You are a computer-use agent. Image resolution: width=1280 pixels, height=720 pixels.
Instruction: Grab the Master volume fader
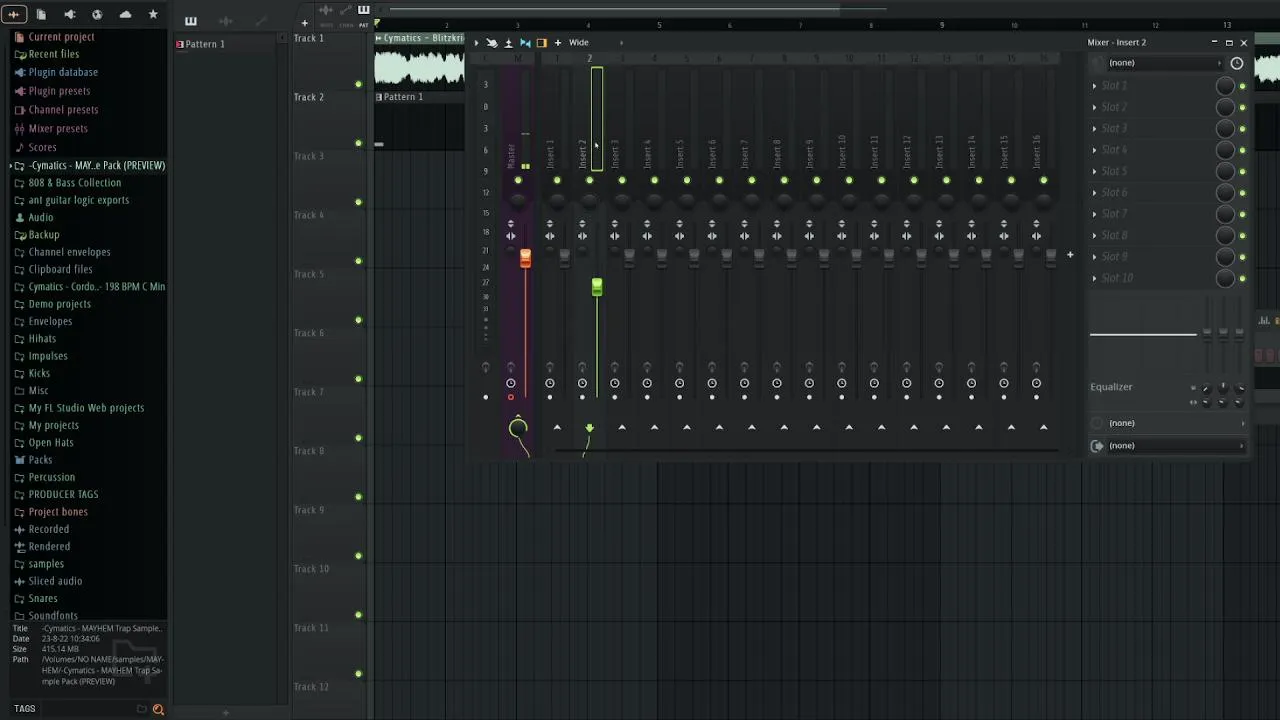[x=525, y=258]
